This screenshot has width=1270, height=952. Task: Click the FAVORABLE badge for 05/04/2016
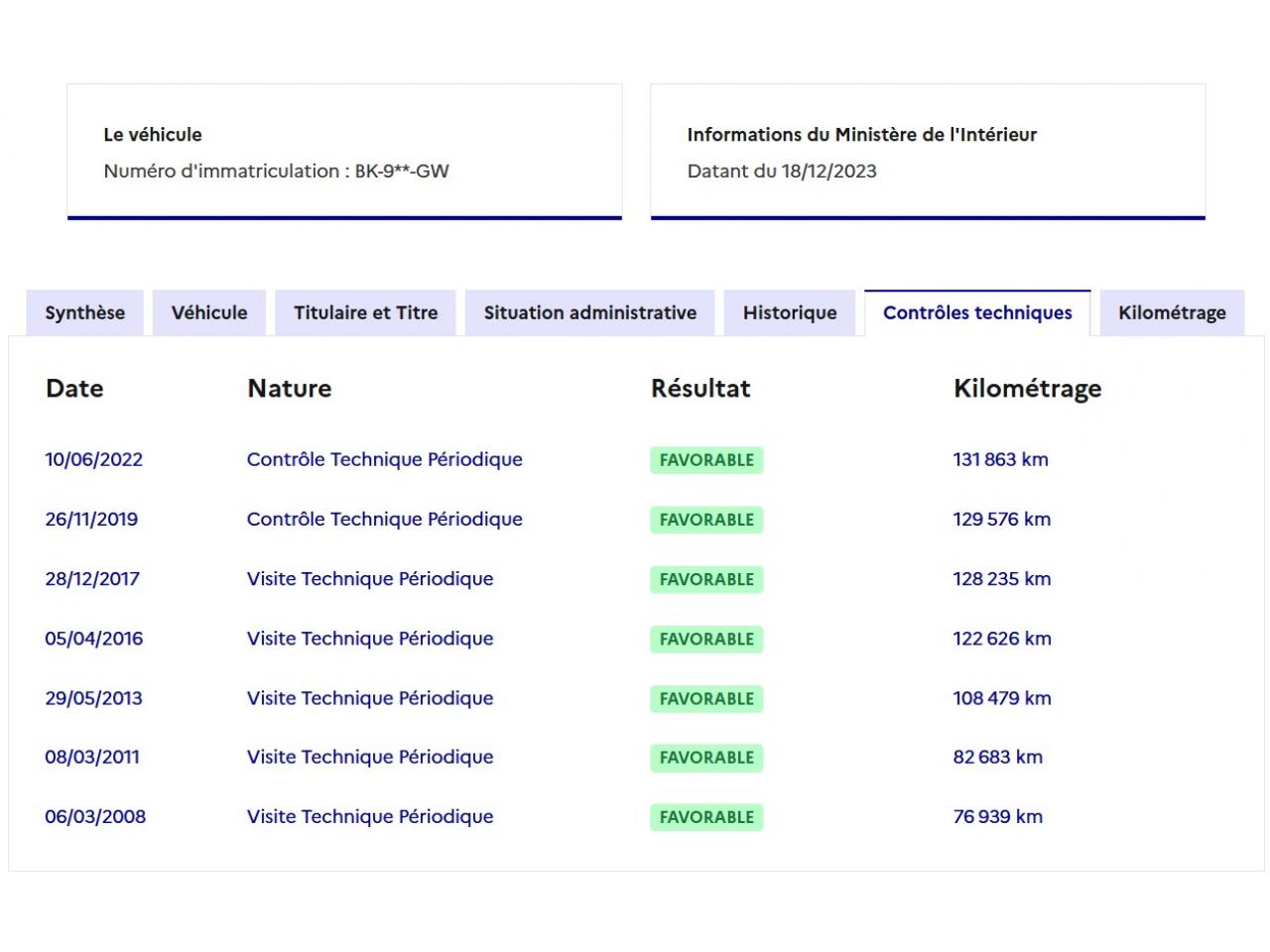tap(706, 639)
